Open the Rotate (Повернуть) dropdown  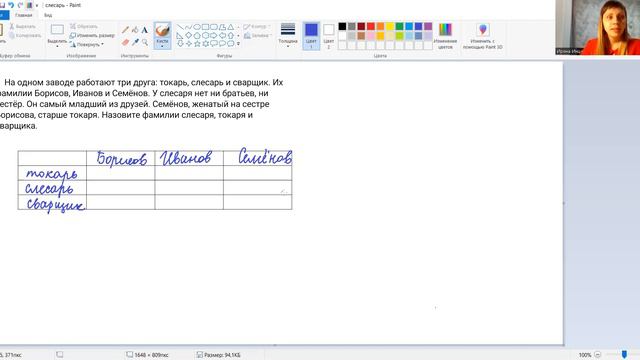coord(87,44)
